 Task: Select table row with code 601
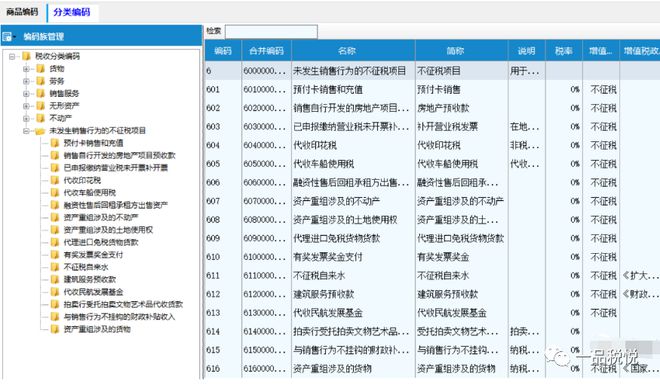pyautogui.click(x=432, y=90)
